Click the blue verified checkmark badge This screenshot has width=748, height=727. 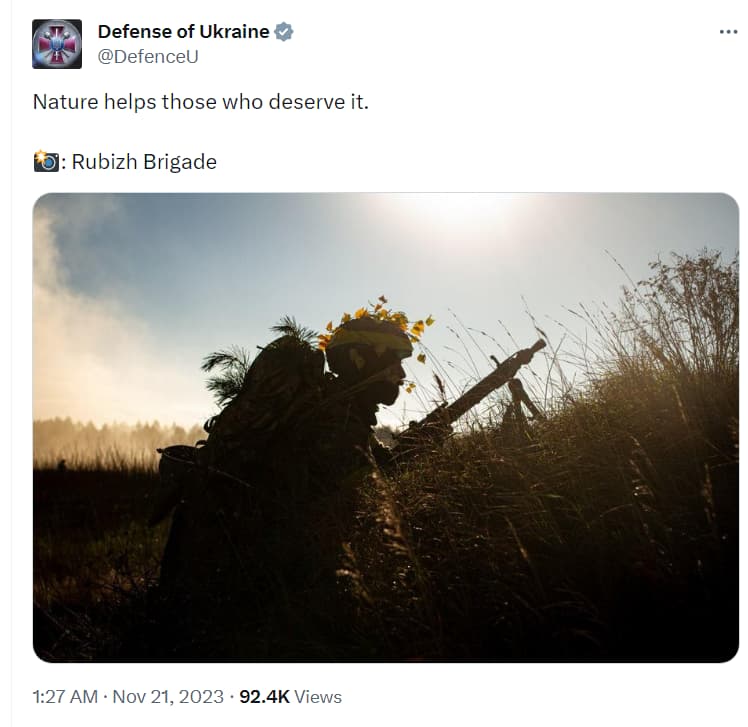284,32
